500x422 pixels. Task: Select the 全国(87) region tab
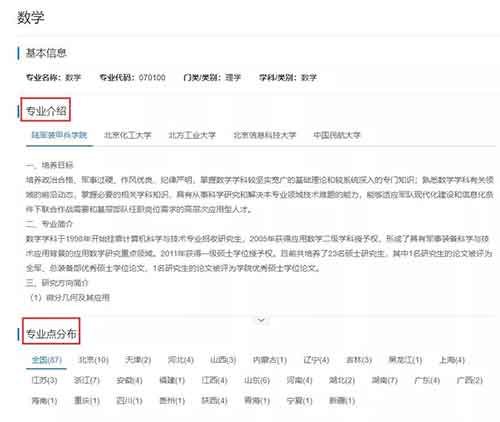(47, 360)
